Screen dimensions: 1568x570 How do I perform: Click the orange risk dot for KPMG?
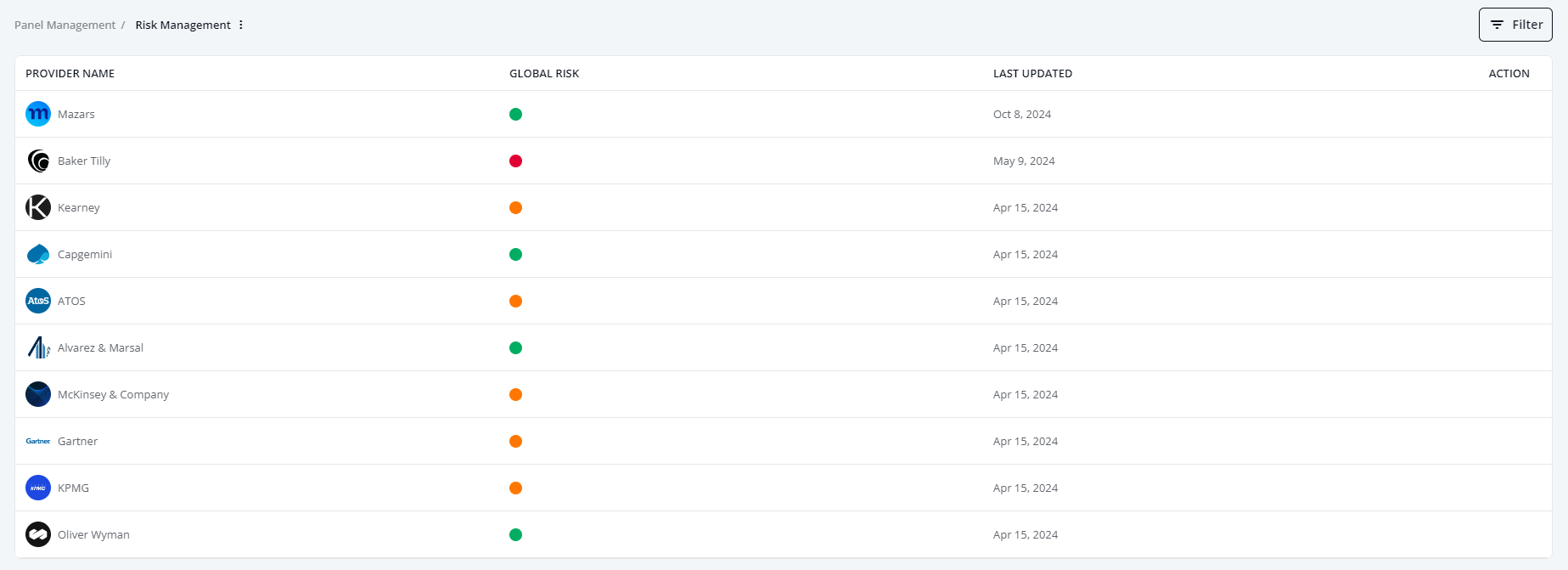(515, 488)
